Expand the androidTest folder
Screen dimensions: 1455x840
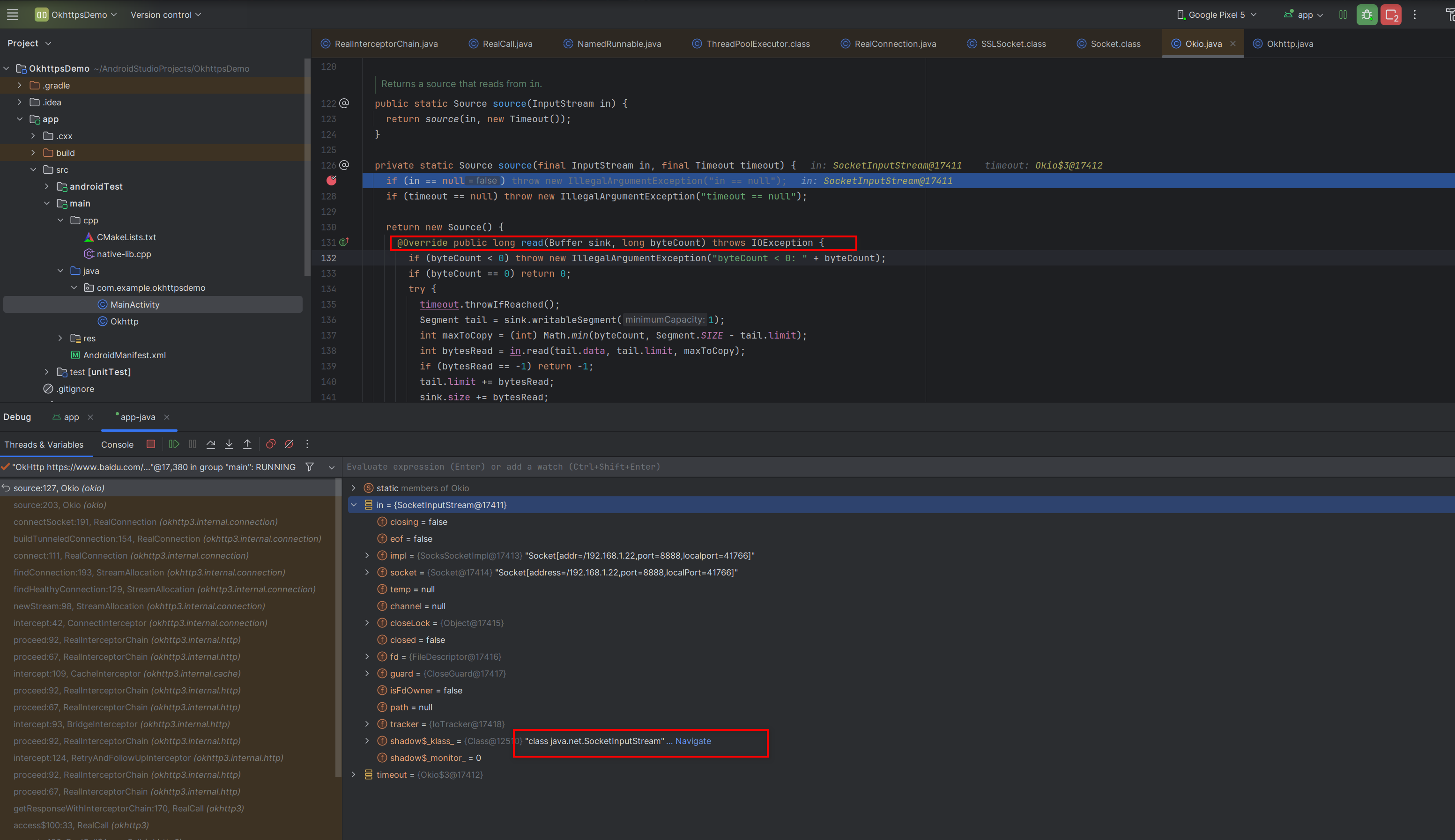click(x=47, y=186)
